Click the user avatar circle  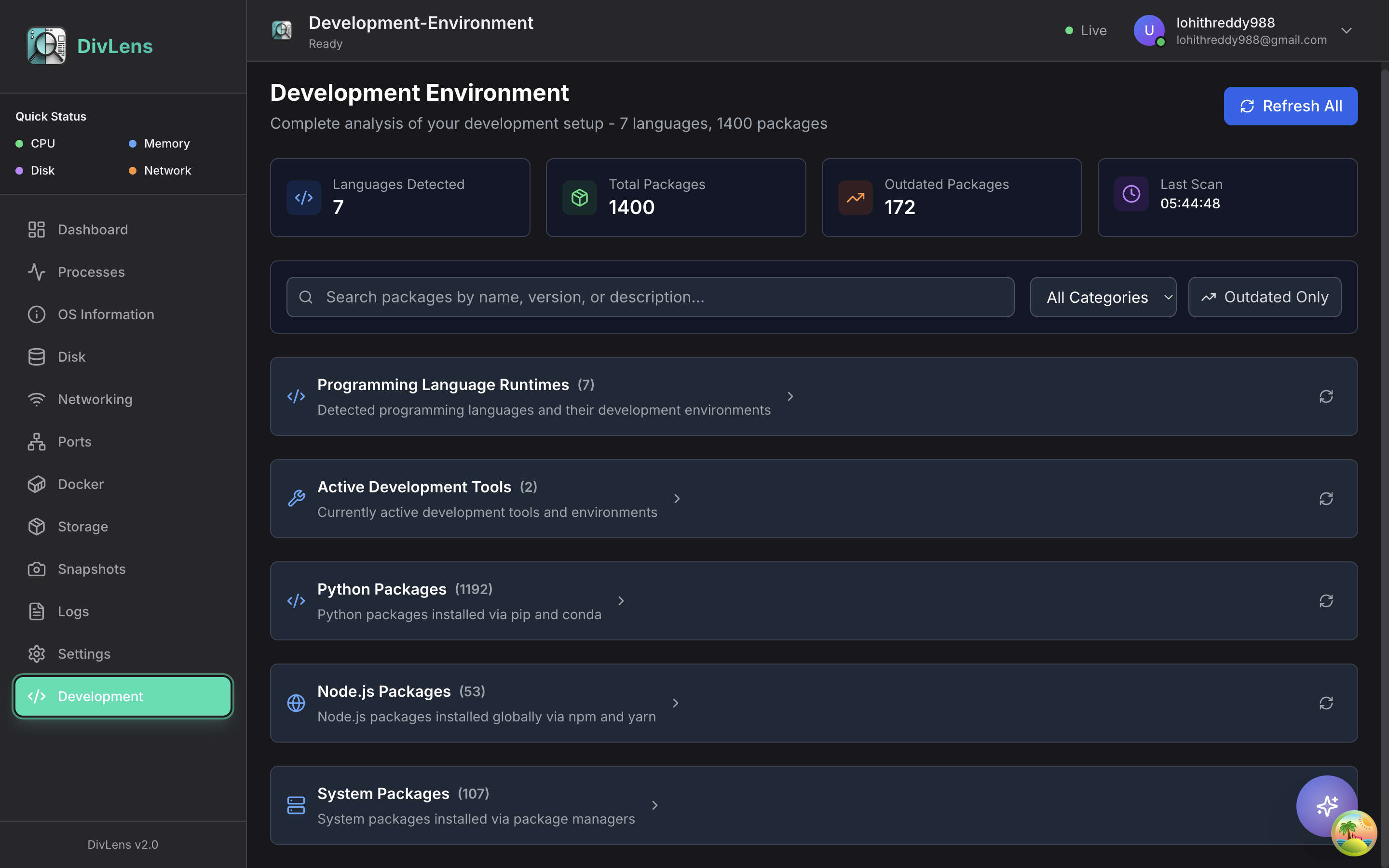pyautogui.click(x=1148, y=30)
